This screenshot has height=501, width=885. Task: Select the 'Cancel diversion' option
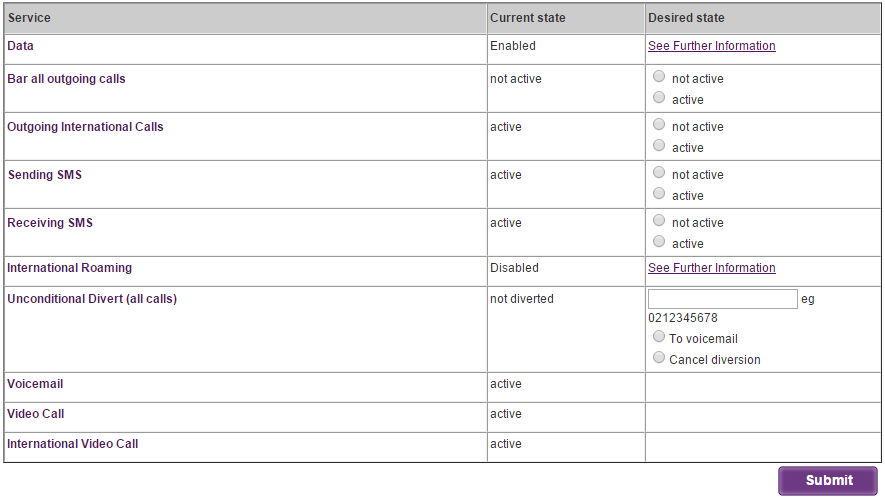coord(659,357)
